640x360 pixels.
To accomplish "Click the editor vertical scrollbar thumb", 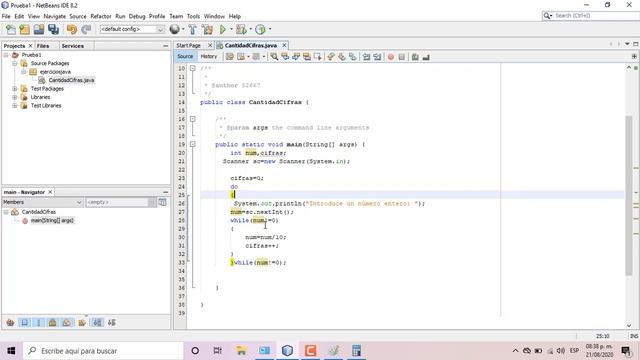I will 629,196.
